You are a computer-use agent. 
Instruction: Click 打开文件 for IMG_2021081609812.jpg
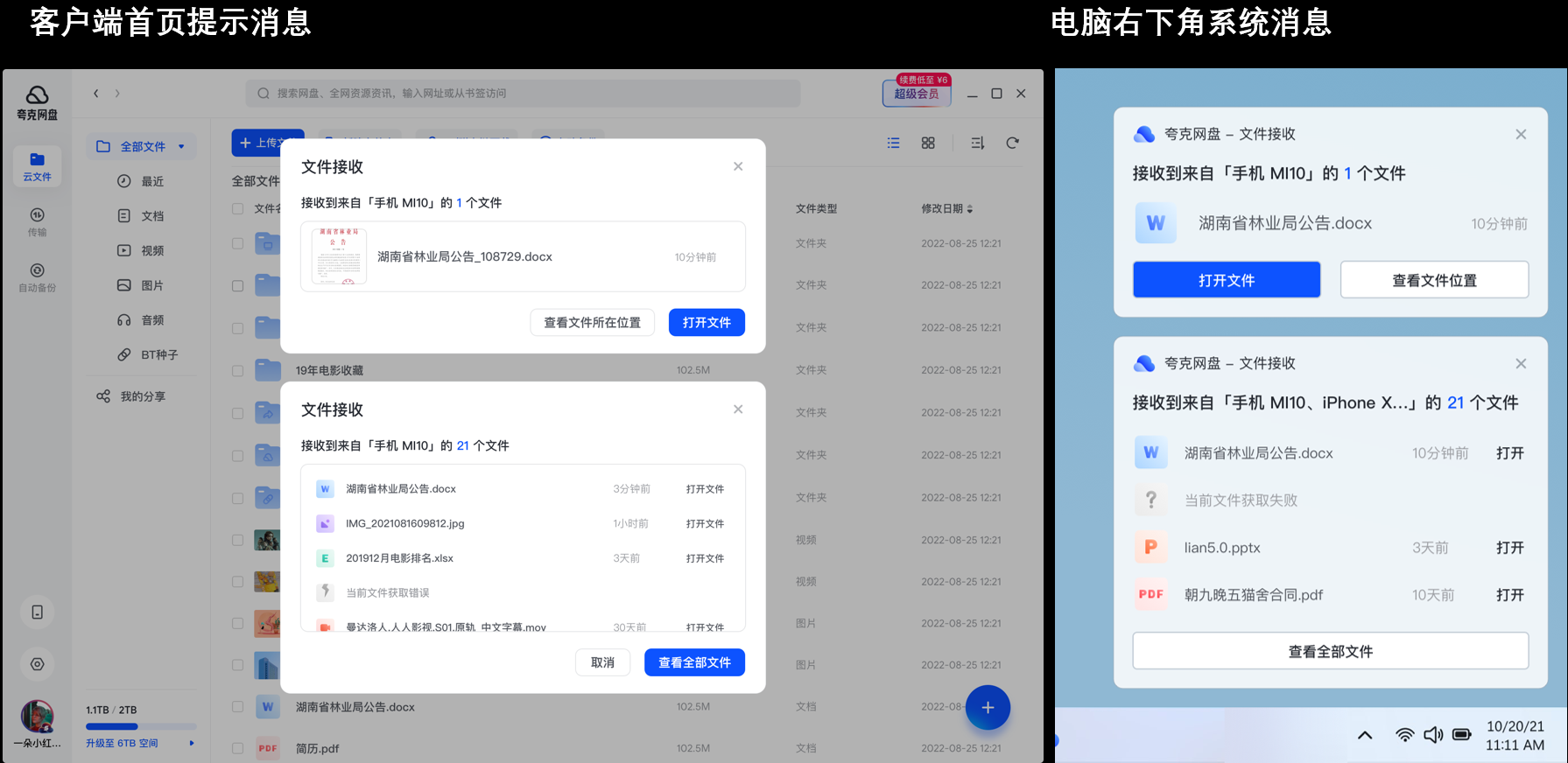[x=705, y=523]
